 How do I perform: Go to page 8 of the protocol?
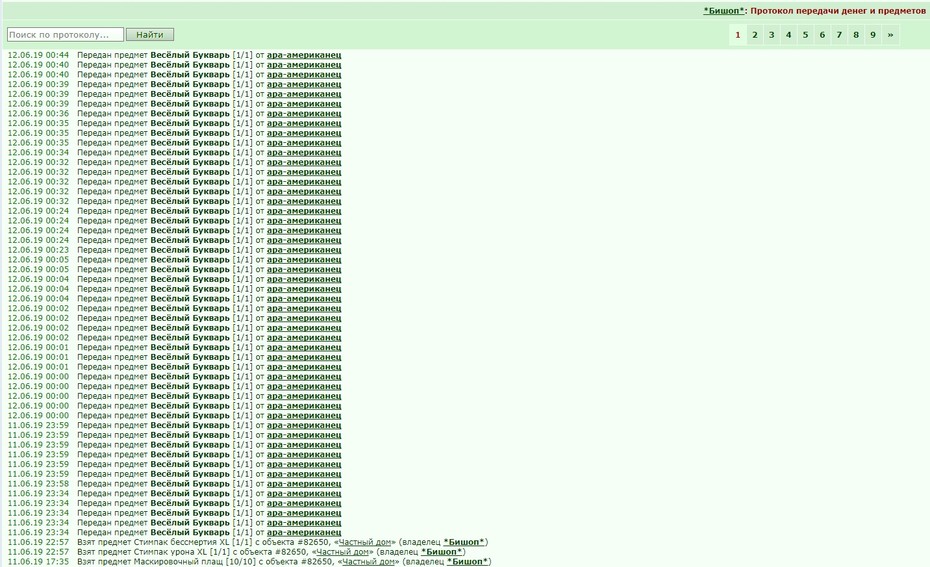856,34
